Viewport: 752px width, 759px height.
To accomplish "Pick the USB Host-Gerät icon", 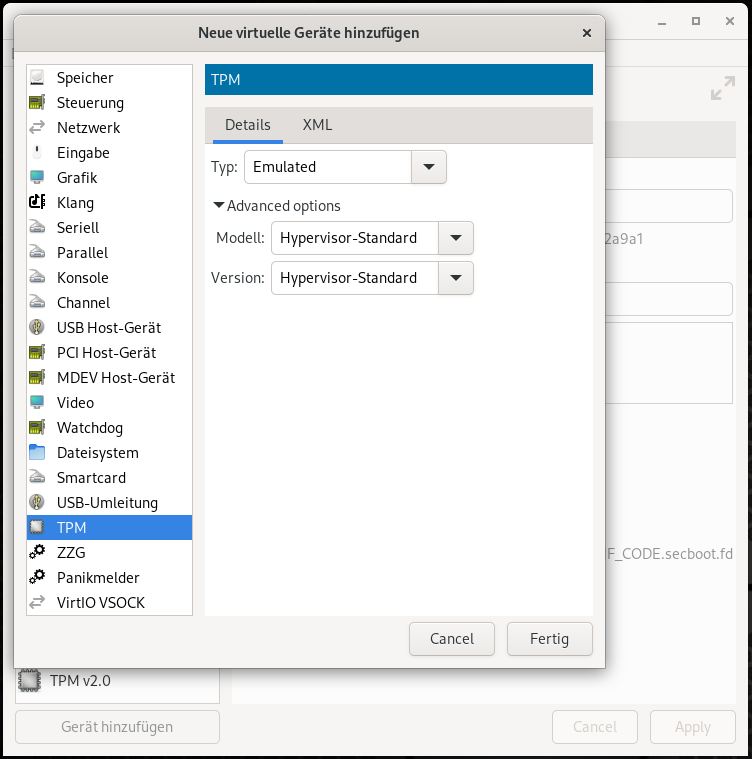I will [37, 327].
